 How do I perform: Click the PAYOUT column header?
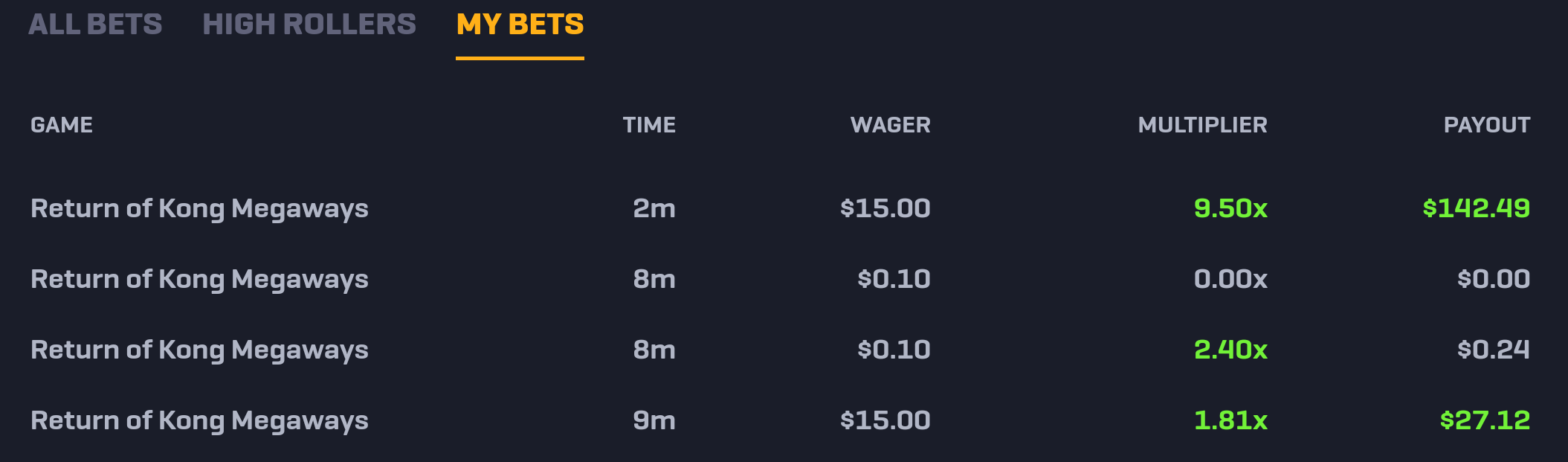pyautogui.click(x=1486, y=125)
